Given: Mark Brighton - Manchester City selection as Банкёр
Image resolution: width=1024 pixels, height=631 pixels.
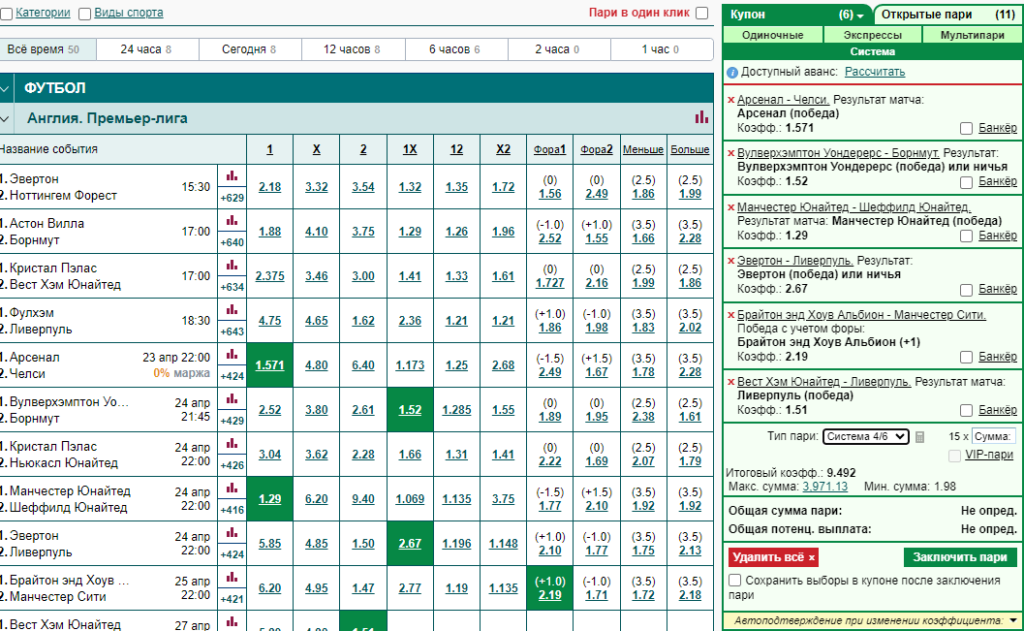Looking at the screenshot, I should 966,357.
